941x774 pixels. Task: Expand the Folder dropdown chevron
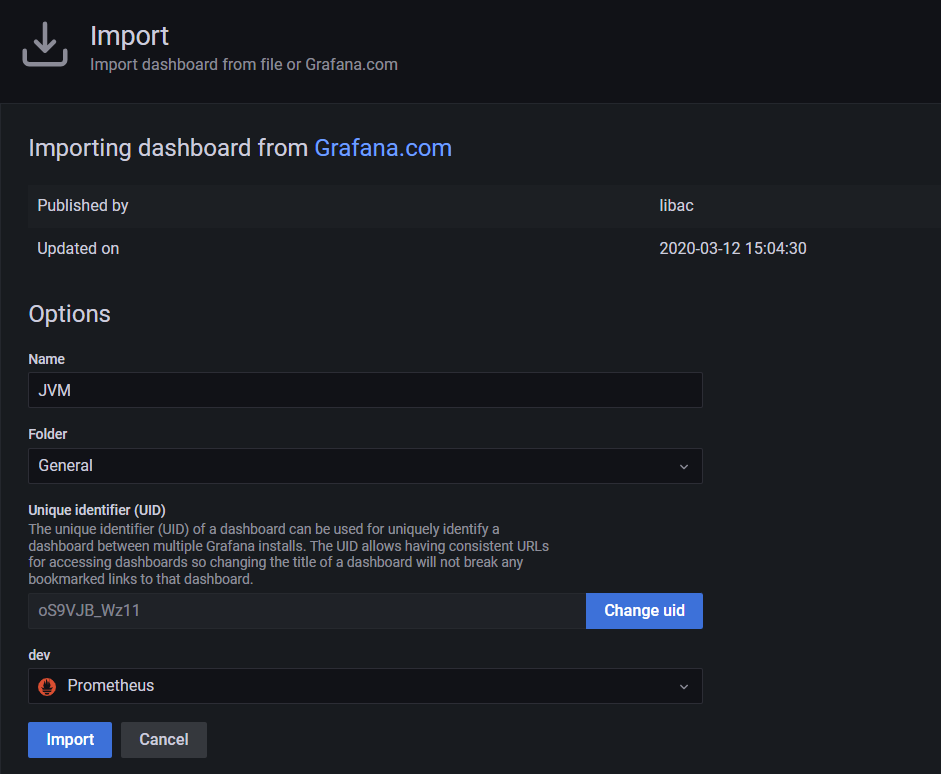(684, 466)
